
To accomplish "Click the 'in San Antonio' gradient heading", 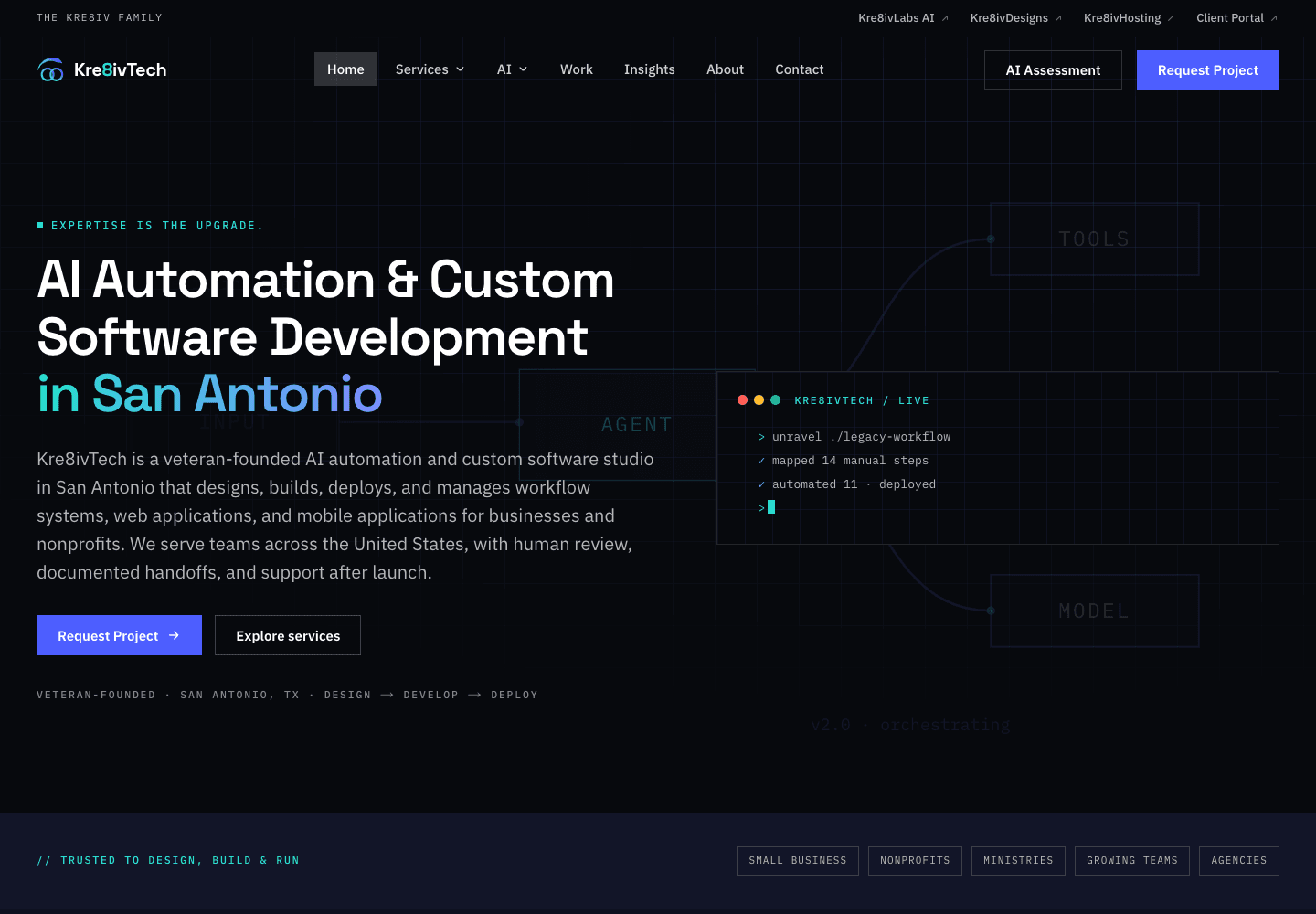I will pyautogui.click(x=209, y=394).
